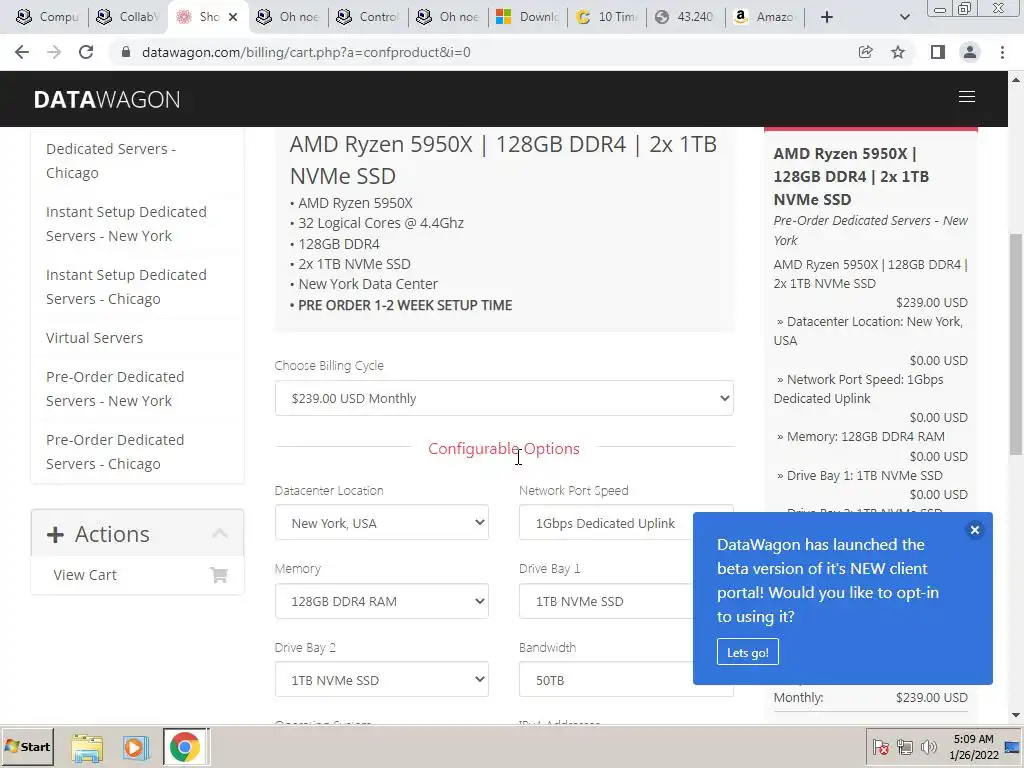Click the share page icon

[866, 52]
